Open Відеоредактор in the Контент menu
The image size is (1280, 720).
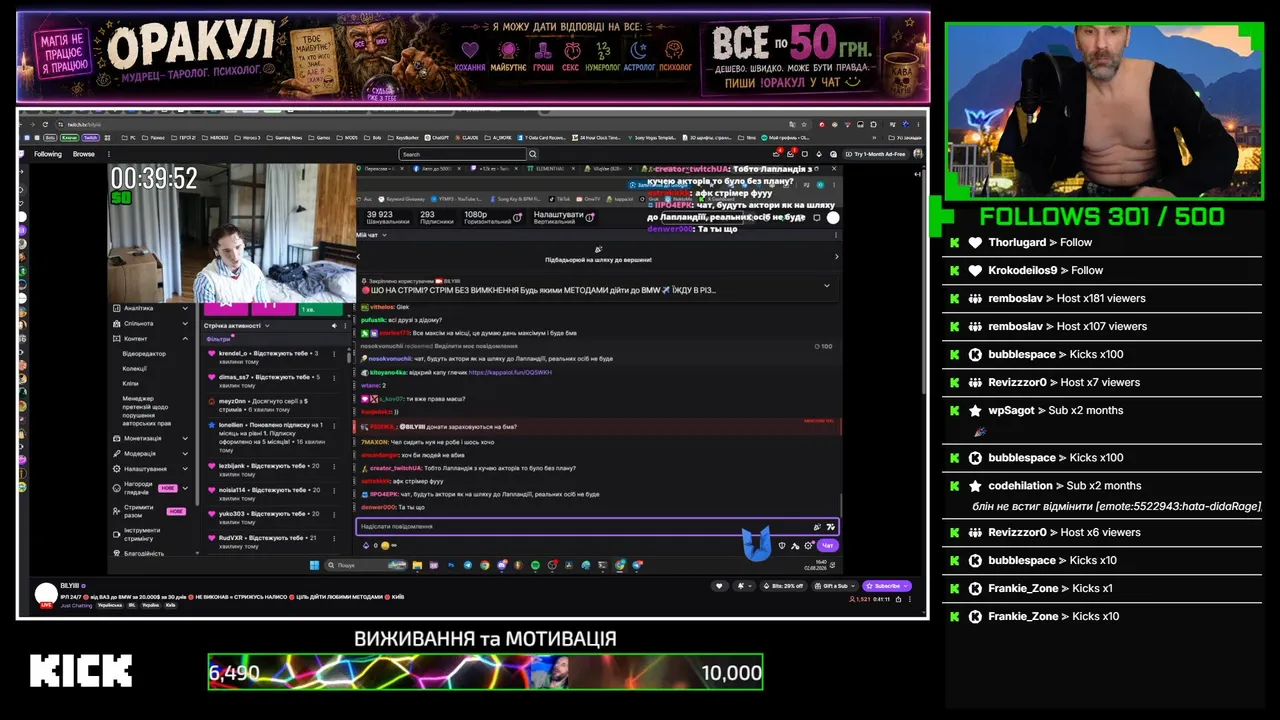[x=144, y=354]
